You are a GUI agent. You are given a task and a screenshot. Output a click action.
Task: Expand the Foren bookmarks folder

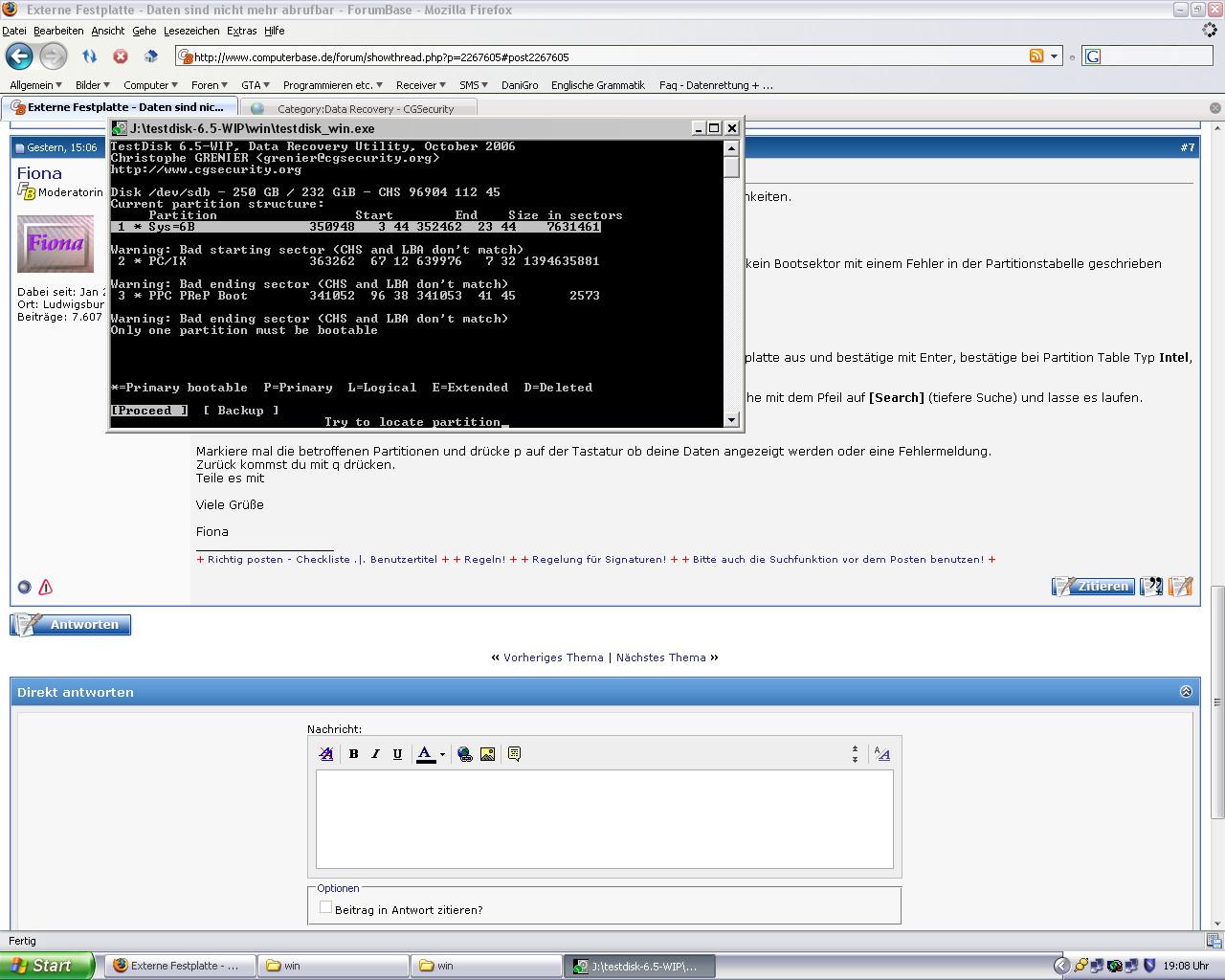(209, 85)
